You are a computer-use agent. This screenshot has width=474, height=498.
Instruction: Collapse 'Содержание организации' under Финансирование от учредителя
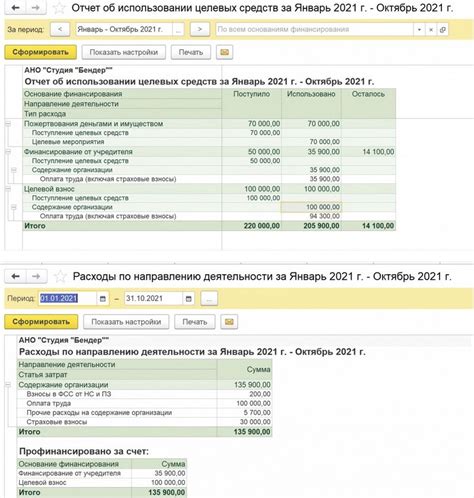(x=13, y=170)
